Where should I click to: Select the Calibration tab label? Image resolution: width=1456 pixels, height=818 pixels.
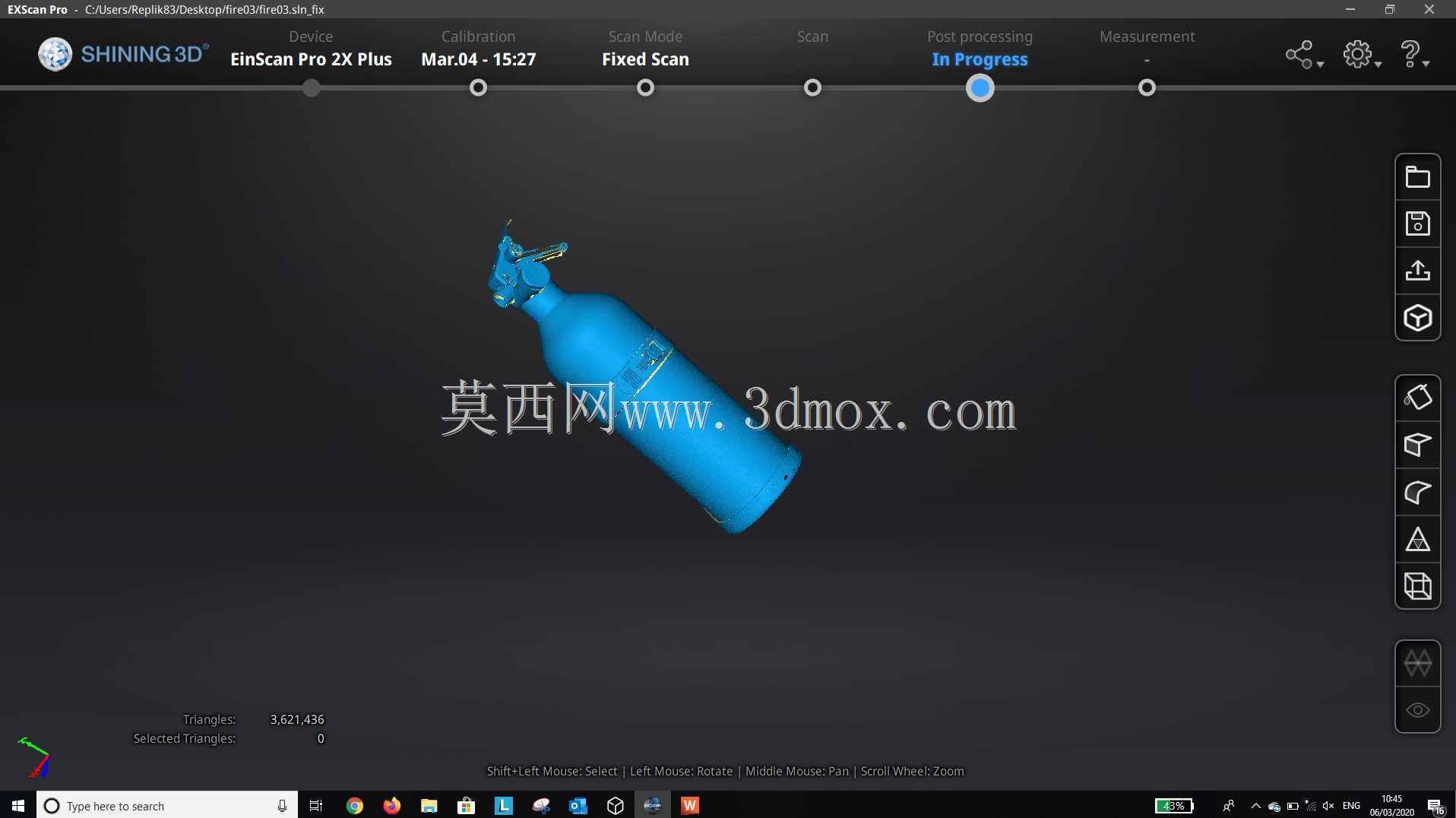[478, 36]
